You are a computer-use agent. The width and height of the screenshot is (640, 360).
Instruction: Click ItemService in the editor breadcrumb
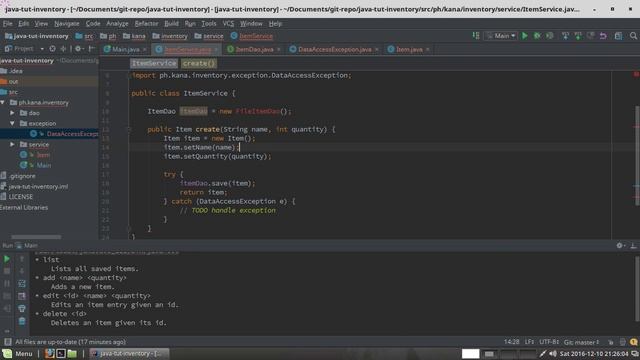[154, 63]
